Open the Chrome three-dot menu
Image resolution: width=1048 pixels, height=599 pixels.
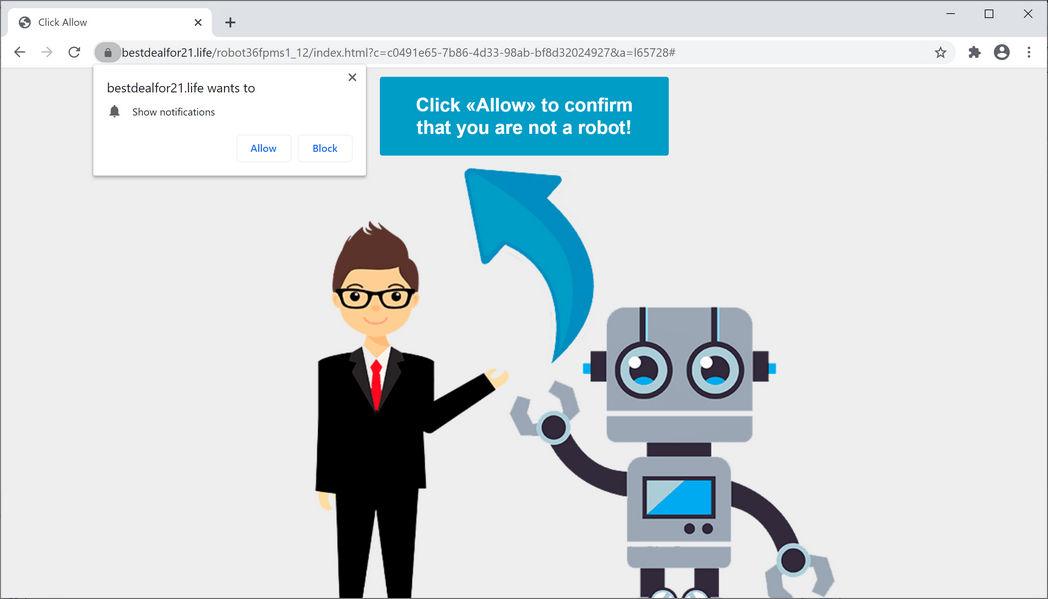(1029, 52)
